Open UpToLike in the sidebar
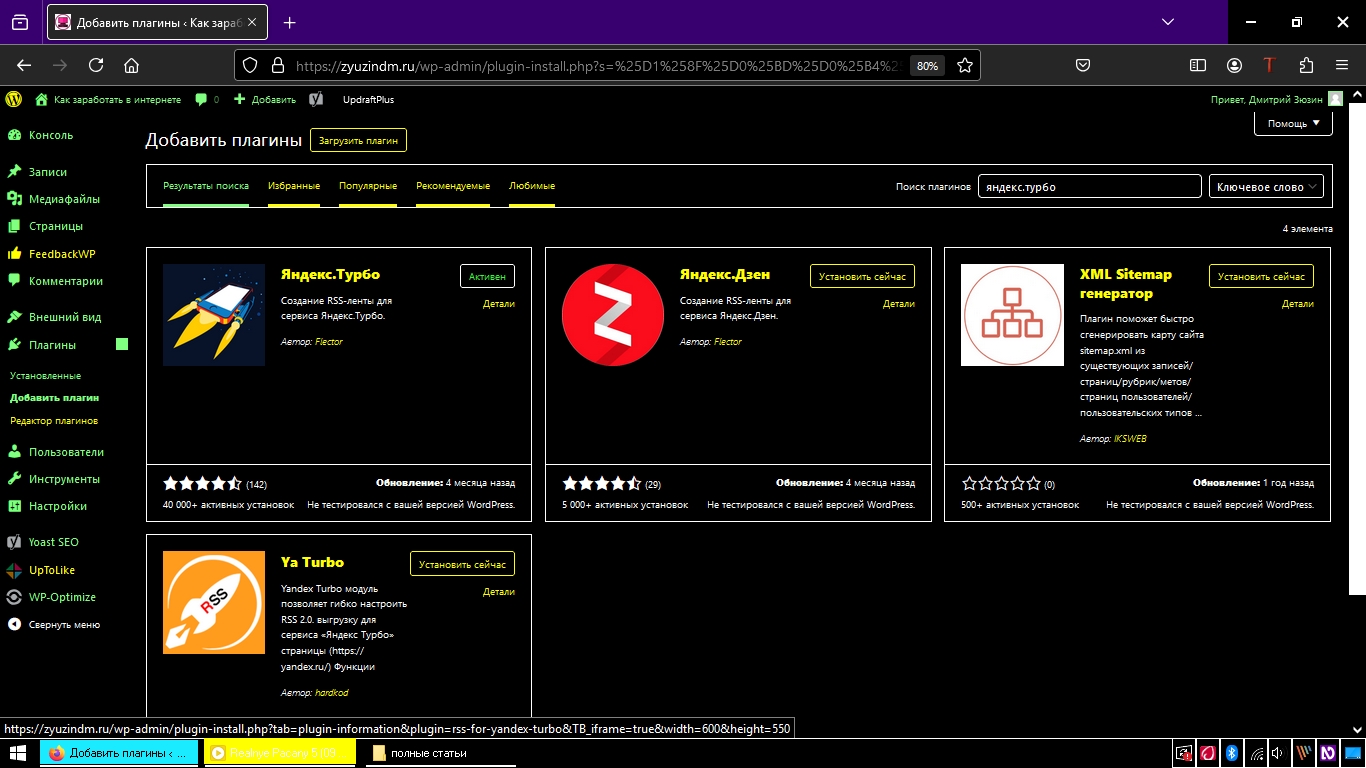 pos(51,570)
